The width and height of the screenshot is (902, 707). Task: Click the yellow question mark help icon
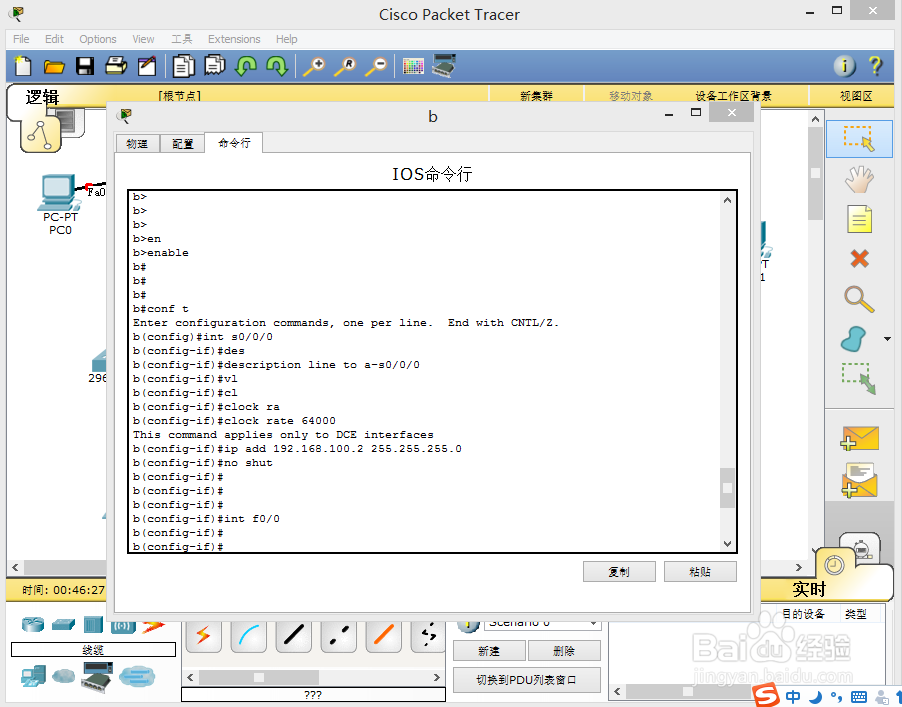coord(876,66)
